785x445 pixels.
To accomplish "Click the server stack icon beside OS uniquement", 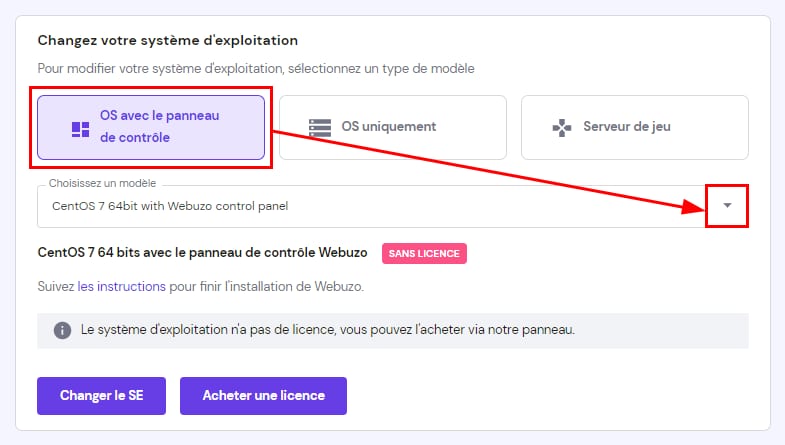I will pyautogui.click(x=319, y=127).
